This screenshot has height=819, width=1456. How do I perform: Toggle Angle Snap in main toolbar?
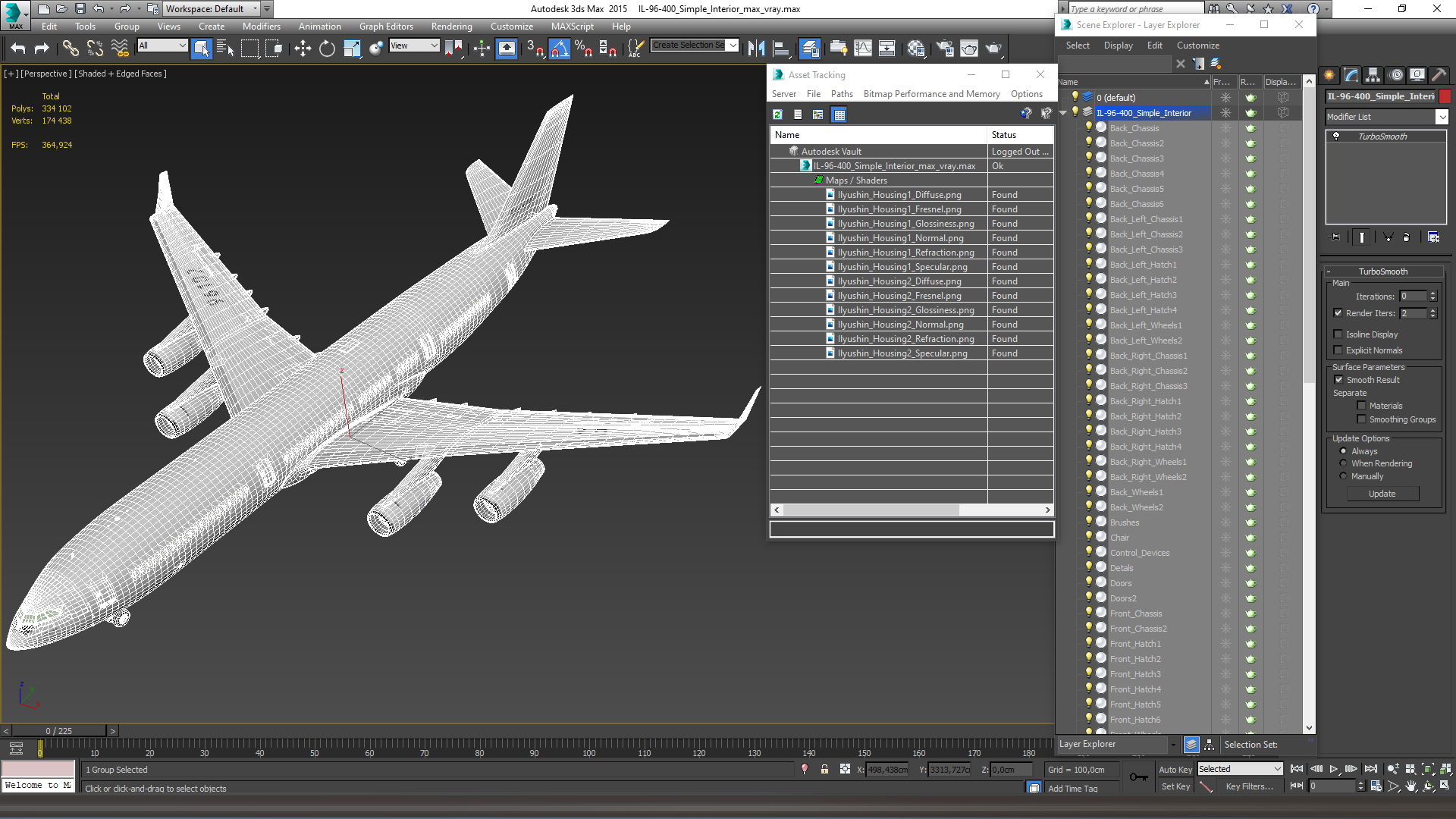click(559, 49)
